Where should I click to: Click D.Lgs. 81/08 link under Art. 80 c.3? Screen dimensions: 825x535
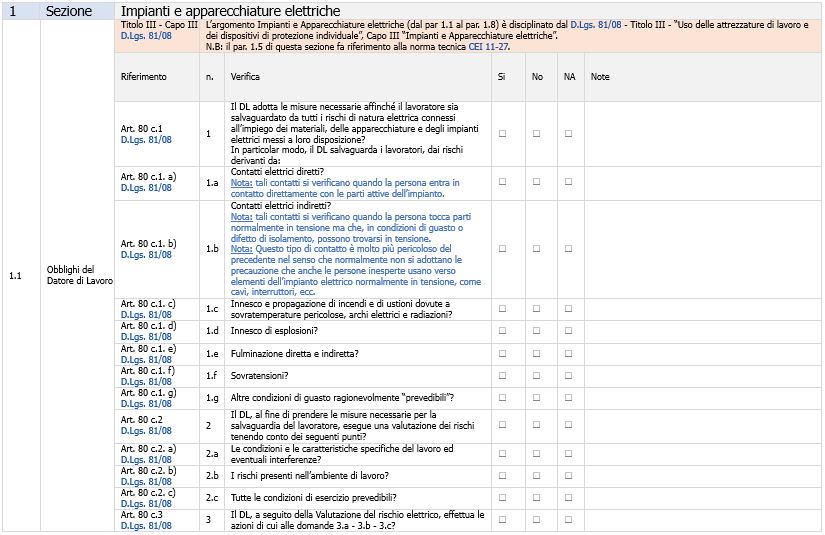point(146,525)
